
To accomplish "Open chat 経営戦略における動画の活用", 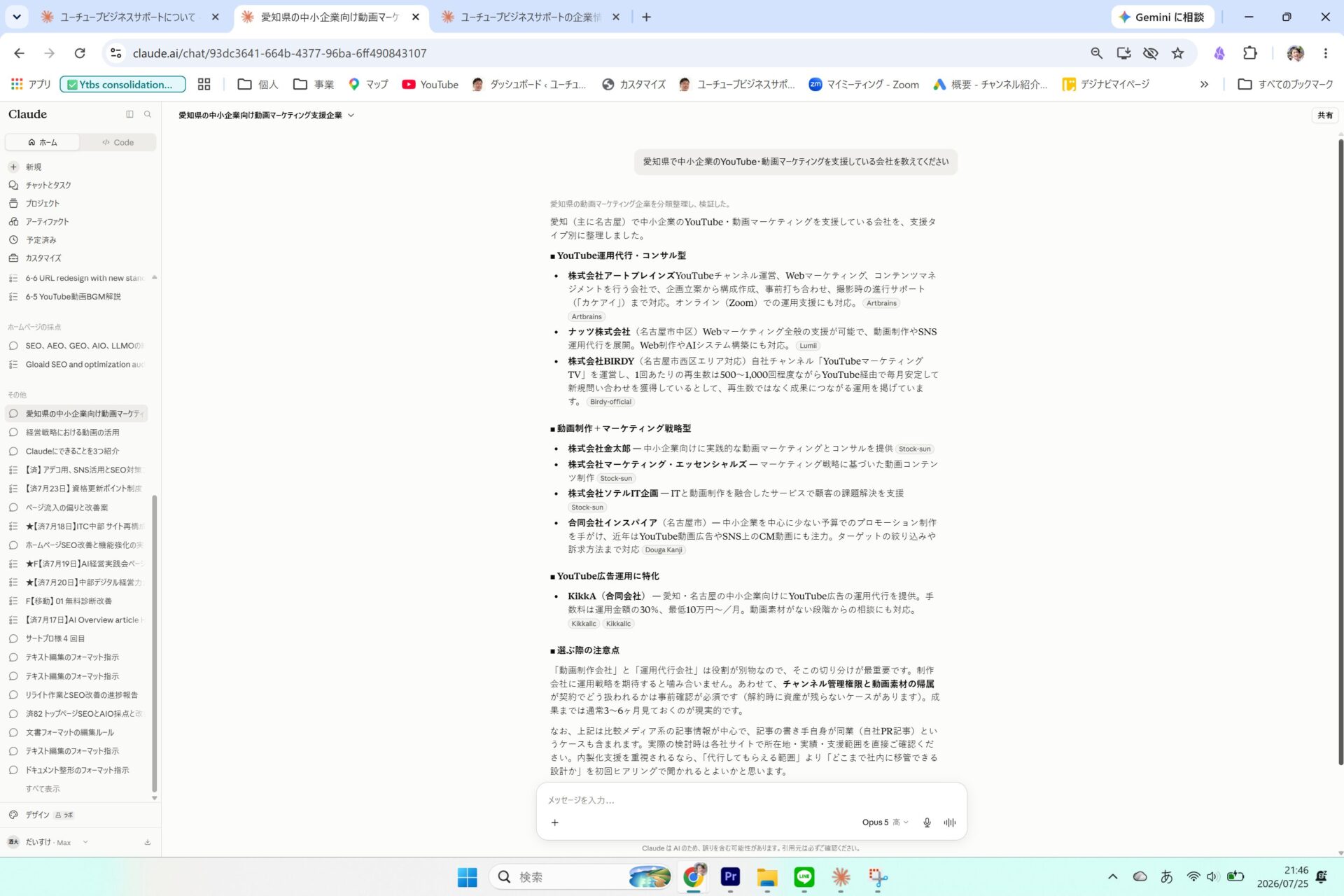I will 76,433.
